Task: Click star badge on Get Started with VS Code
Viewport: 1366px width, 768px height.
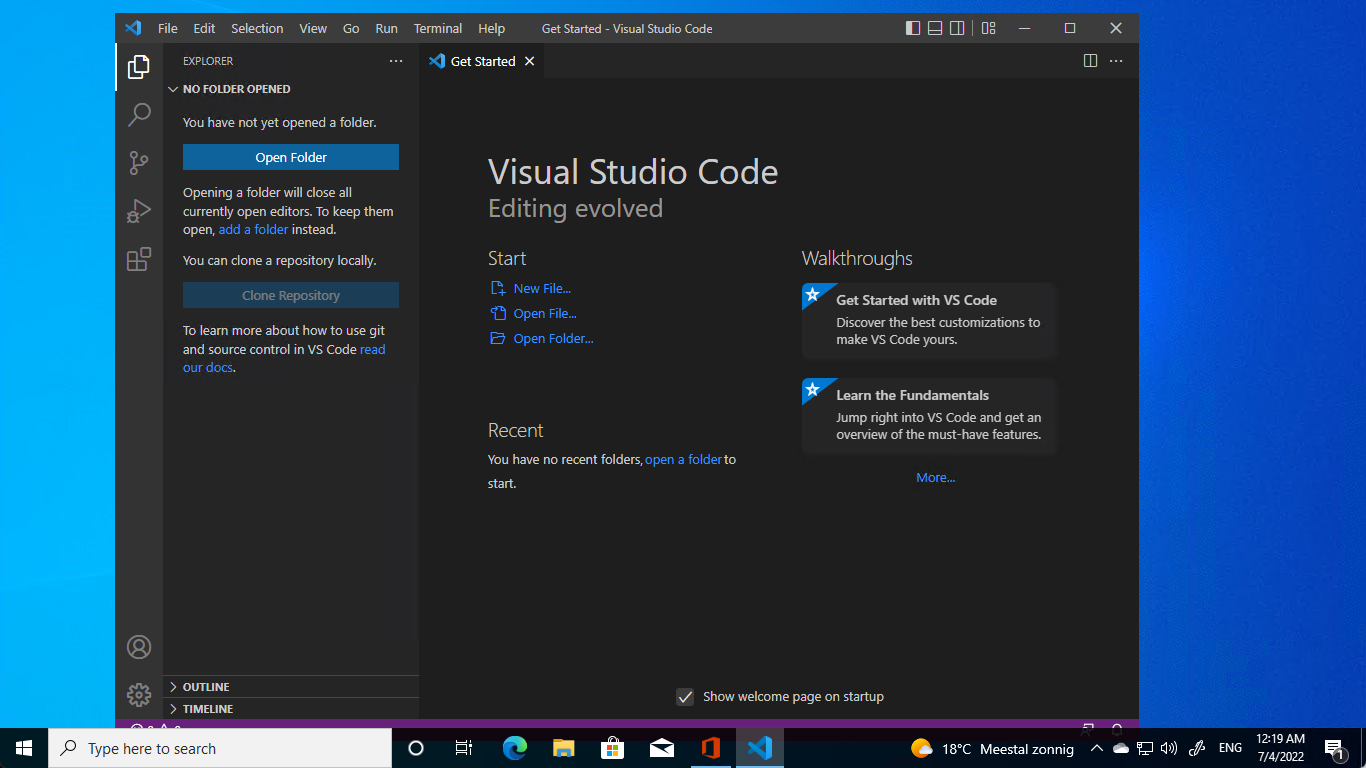Action: pos(812,294)
